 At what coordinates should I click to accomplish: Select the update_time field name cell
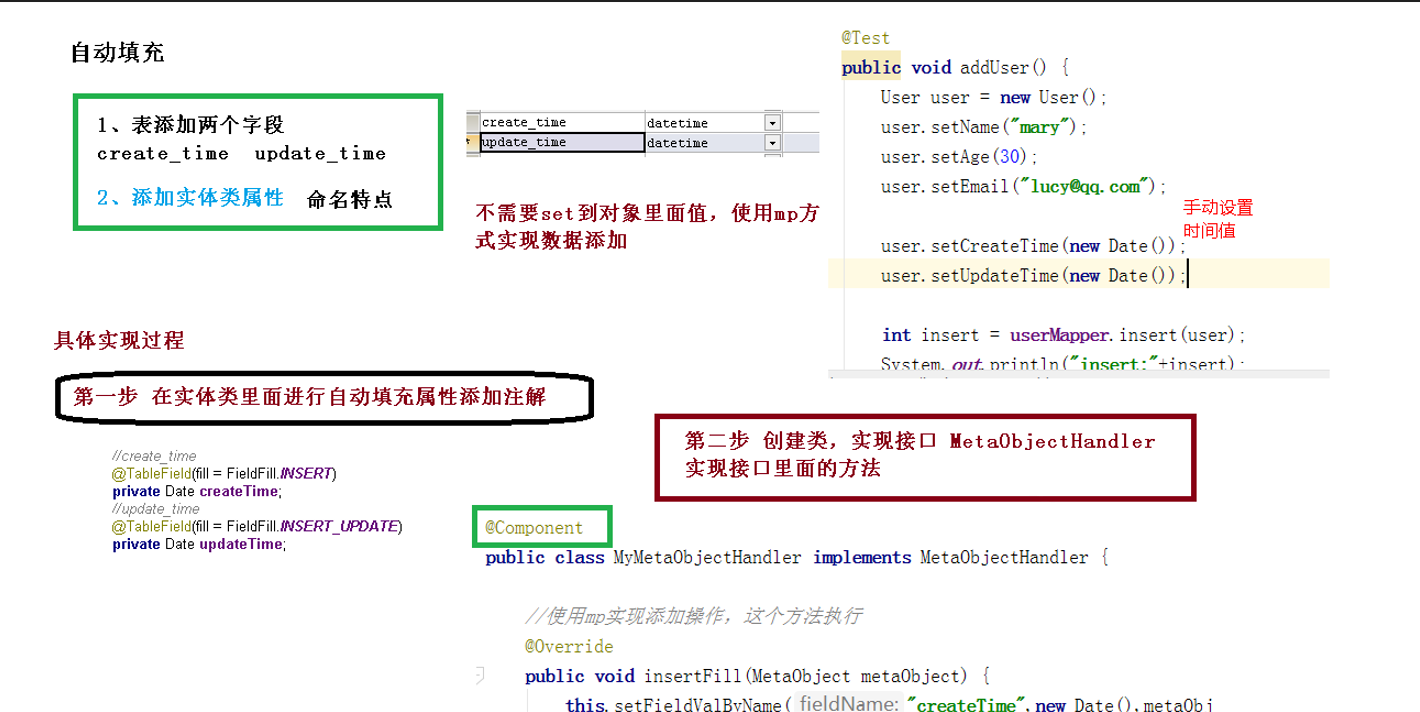click(562, 142)
